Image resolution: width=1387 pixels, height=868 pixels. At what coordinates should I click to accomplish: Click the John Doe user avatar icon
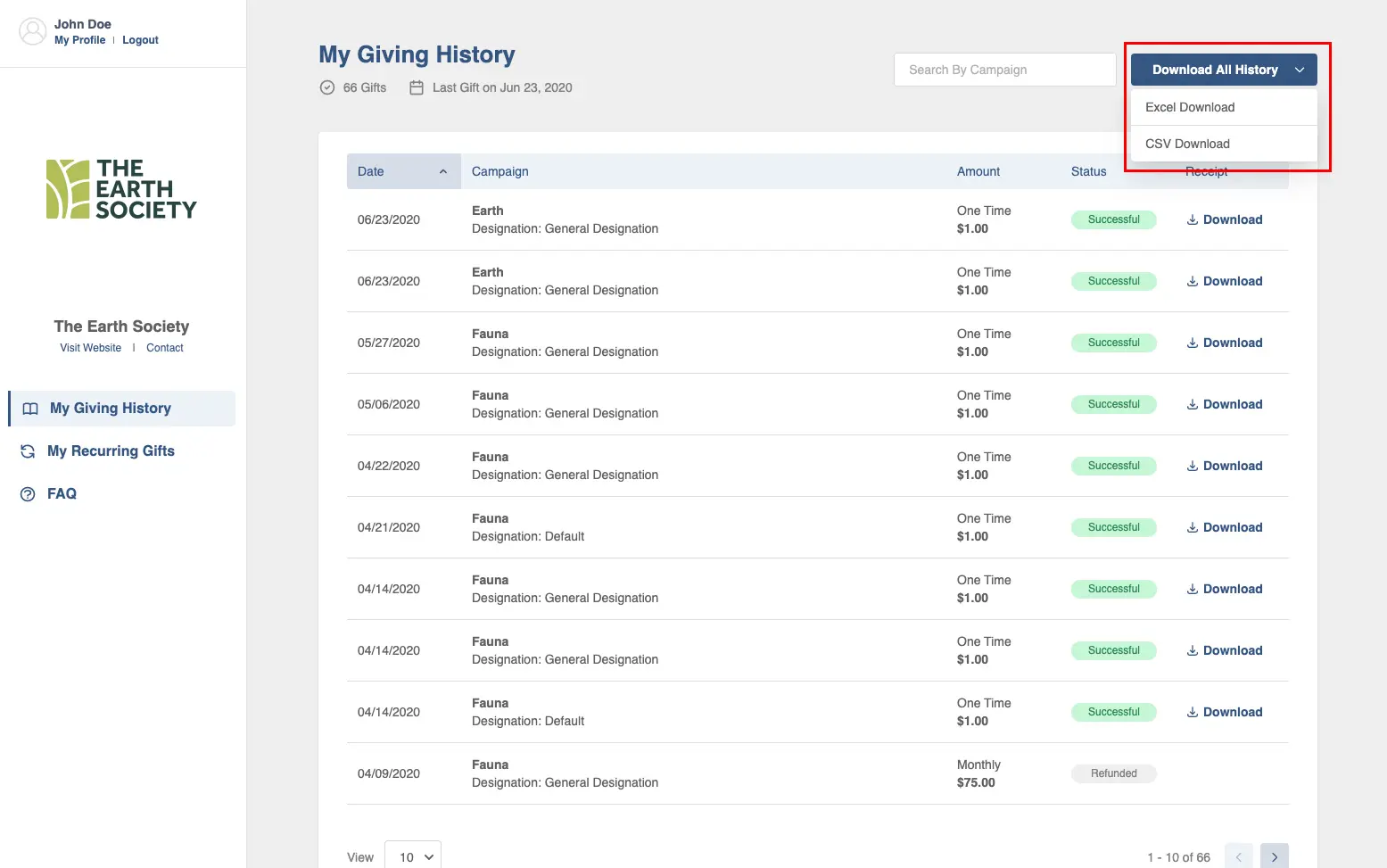tap(33, 31)
